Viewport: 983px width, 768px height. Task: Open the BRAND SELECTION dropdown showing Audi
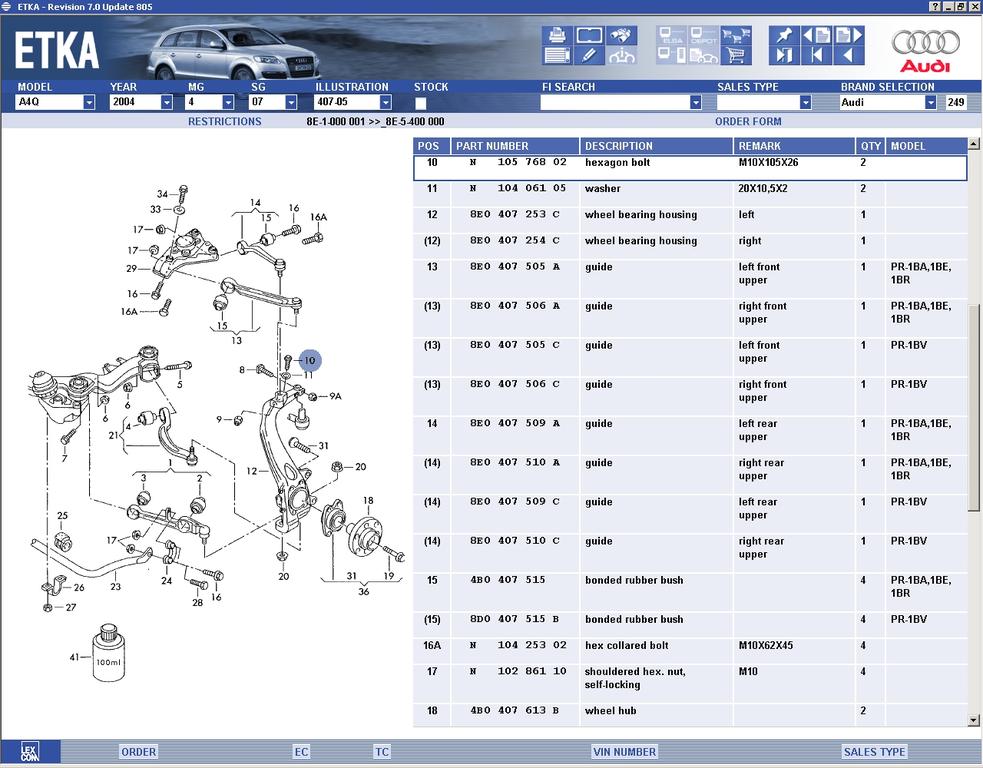[x=930, y=103]
